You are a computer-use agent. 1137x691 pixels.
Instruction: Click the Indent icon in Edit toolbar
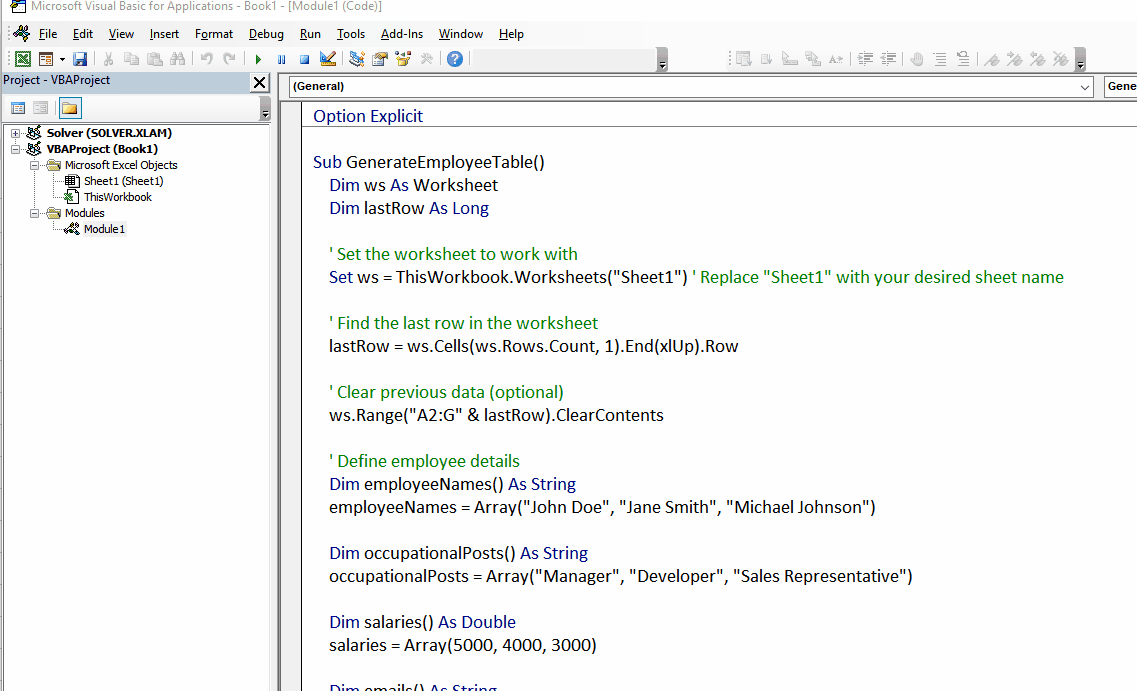point(865,59)
